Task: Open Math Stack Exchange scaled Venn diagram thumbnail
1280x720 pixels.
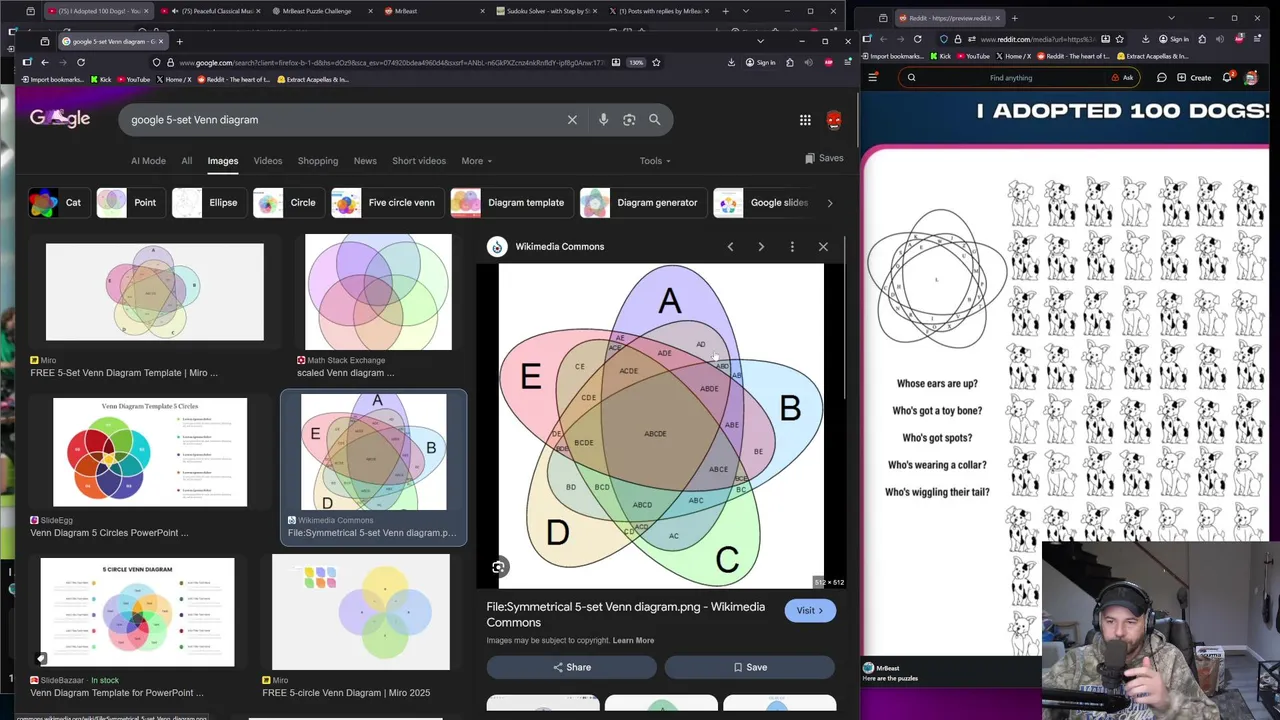Action: [378, 292]
